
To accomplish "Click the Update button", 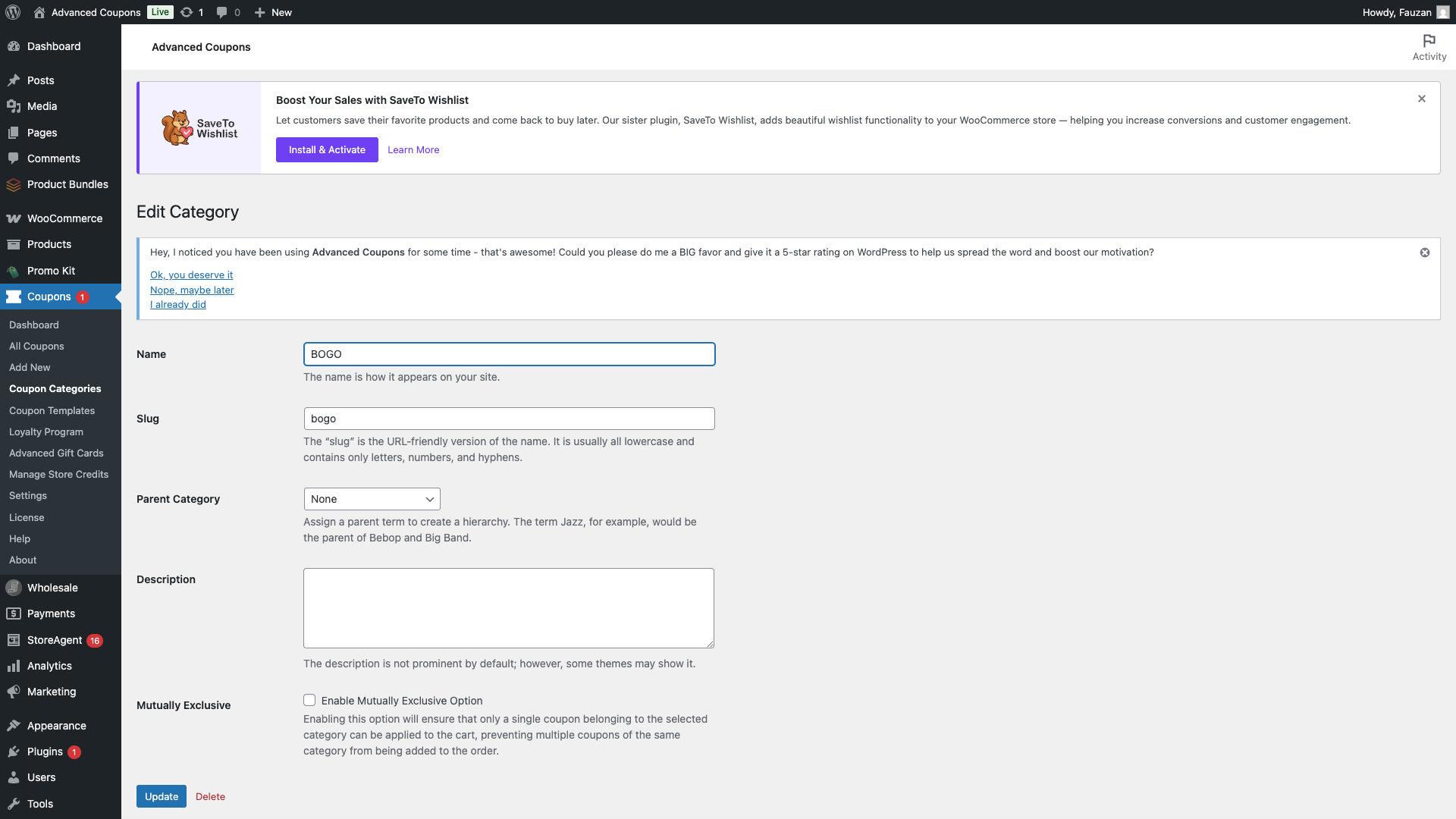I will pos(161,796).
